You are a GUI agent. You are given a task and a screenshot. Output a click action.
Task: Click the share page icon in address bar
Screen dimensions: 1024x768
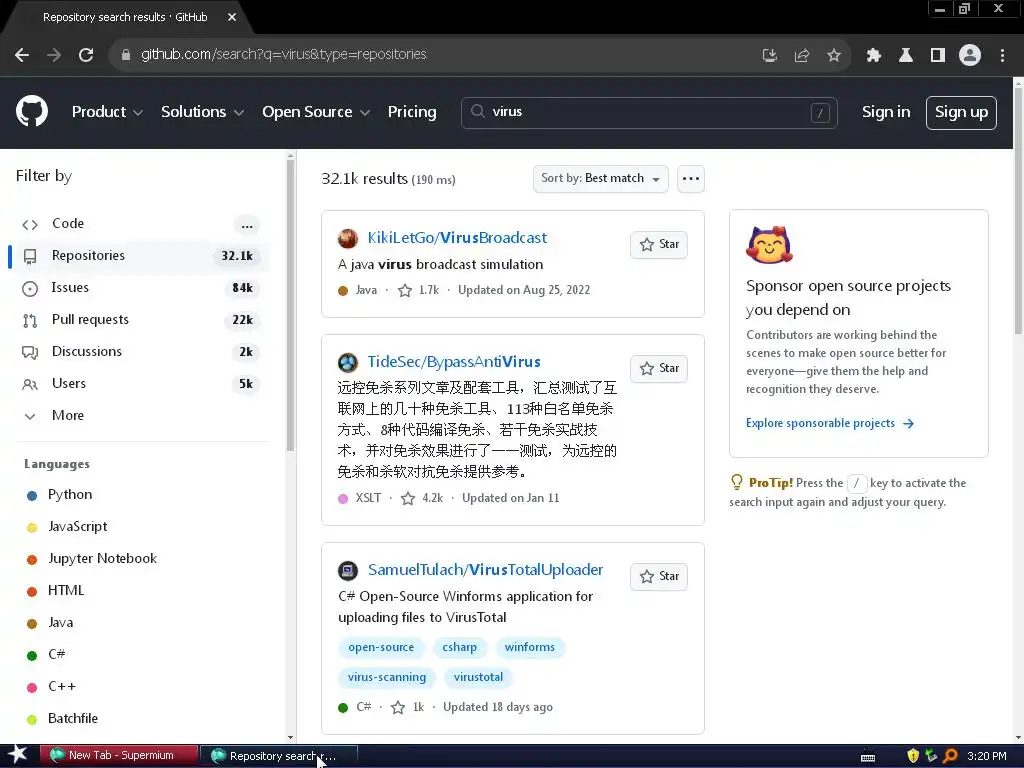(802, 56)
